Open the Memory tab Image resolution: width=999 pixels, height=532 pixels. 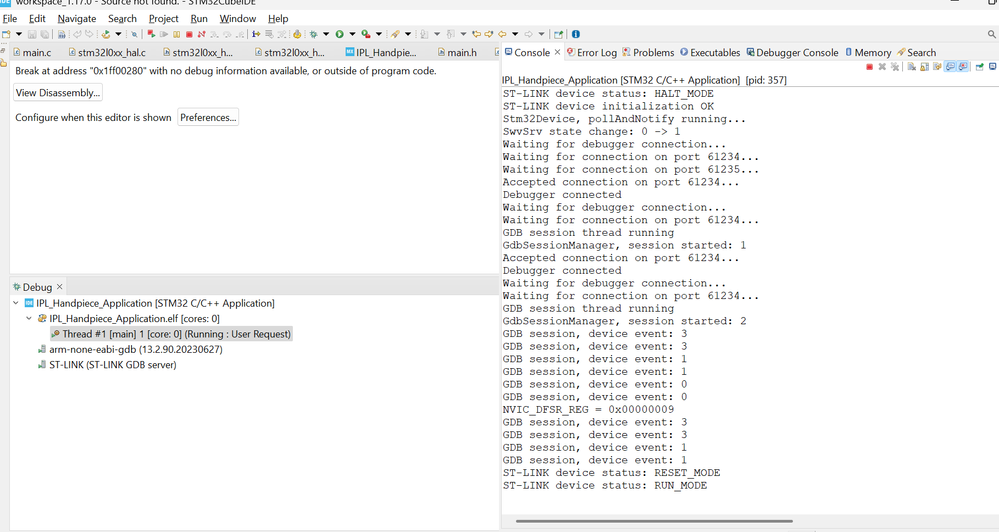[868, 53]
